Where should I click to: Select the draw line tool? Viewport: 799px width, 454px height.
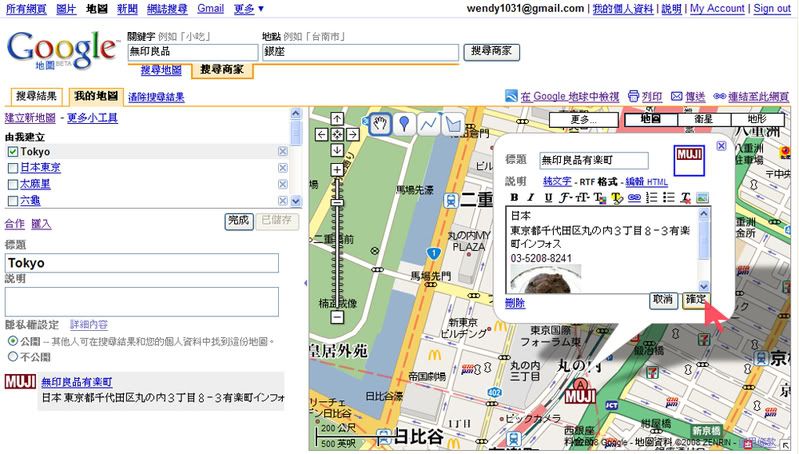click(x=429, y=124)
